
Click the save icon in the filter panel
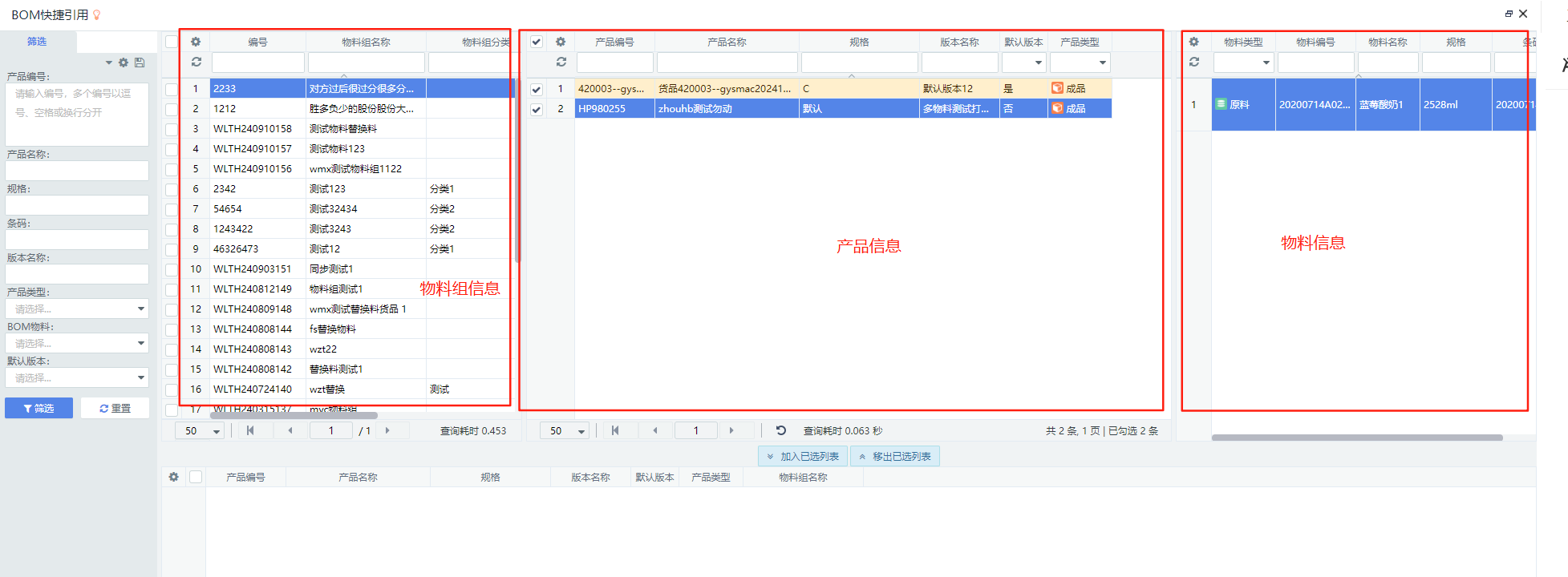click(x=140, y=63)
